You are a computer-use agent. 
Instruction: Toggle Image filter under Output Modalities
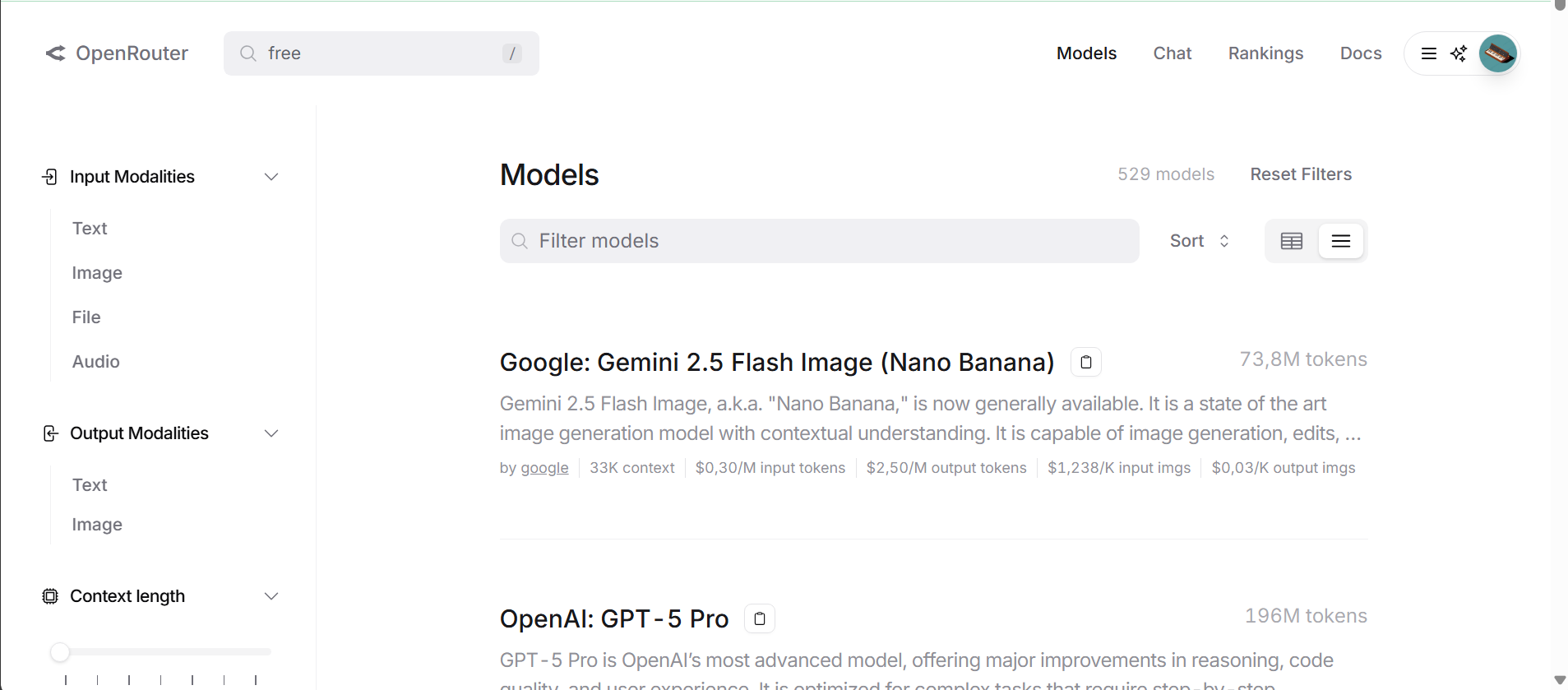point(97,525)
